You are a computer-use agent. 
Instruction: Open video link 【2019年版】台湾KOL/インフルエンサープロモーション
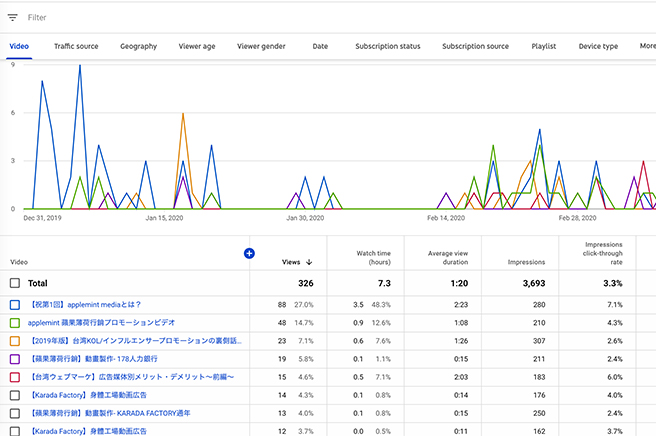(x=135, y=341)
